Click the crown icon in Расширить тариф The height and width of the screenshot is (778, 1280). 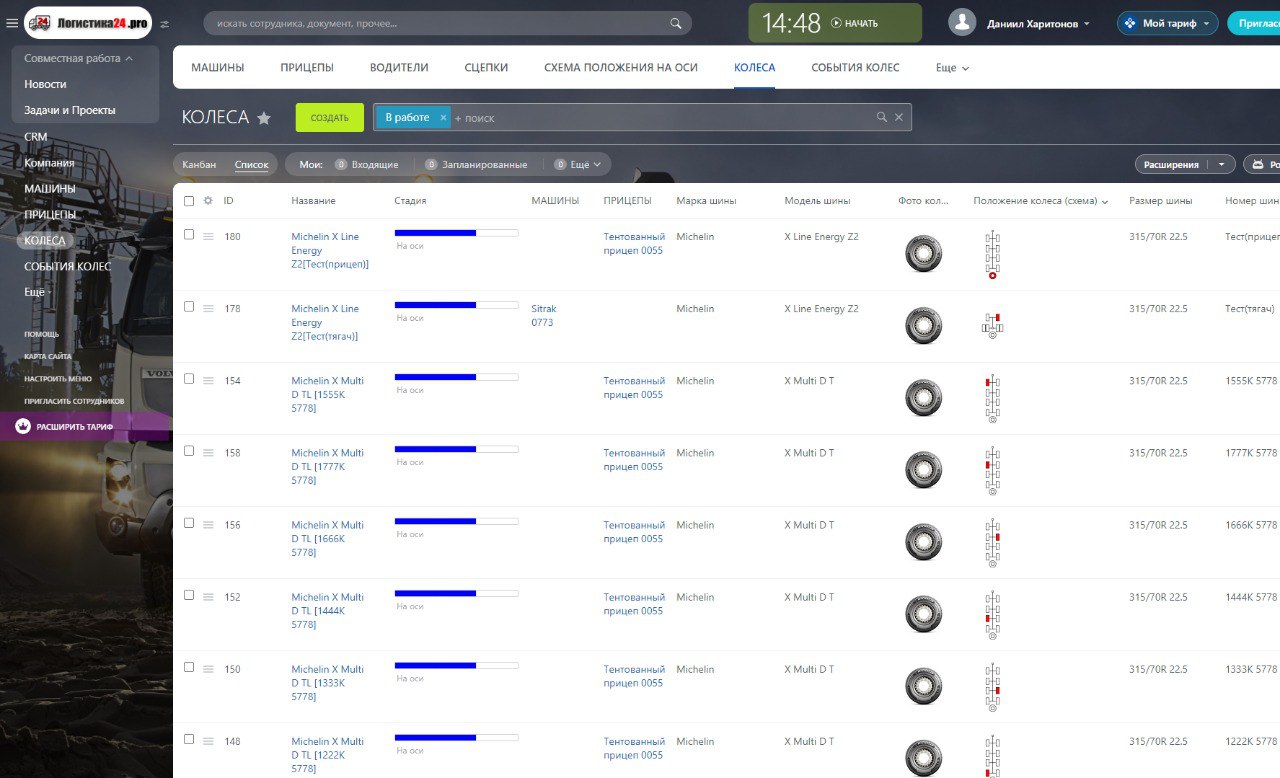[23, 427]
